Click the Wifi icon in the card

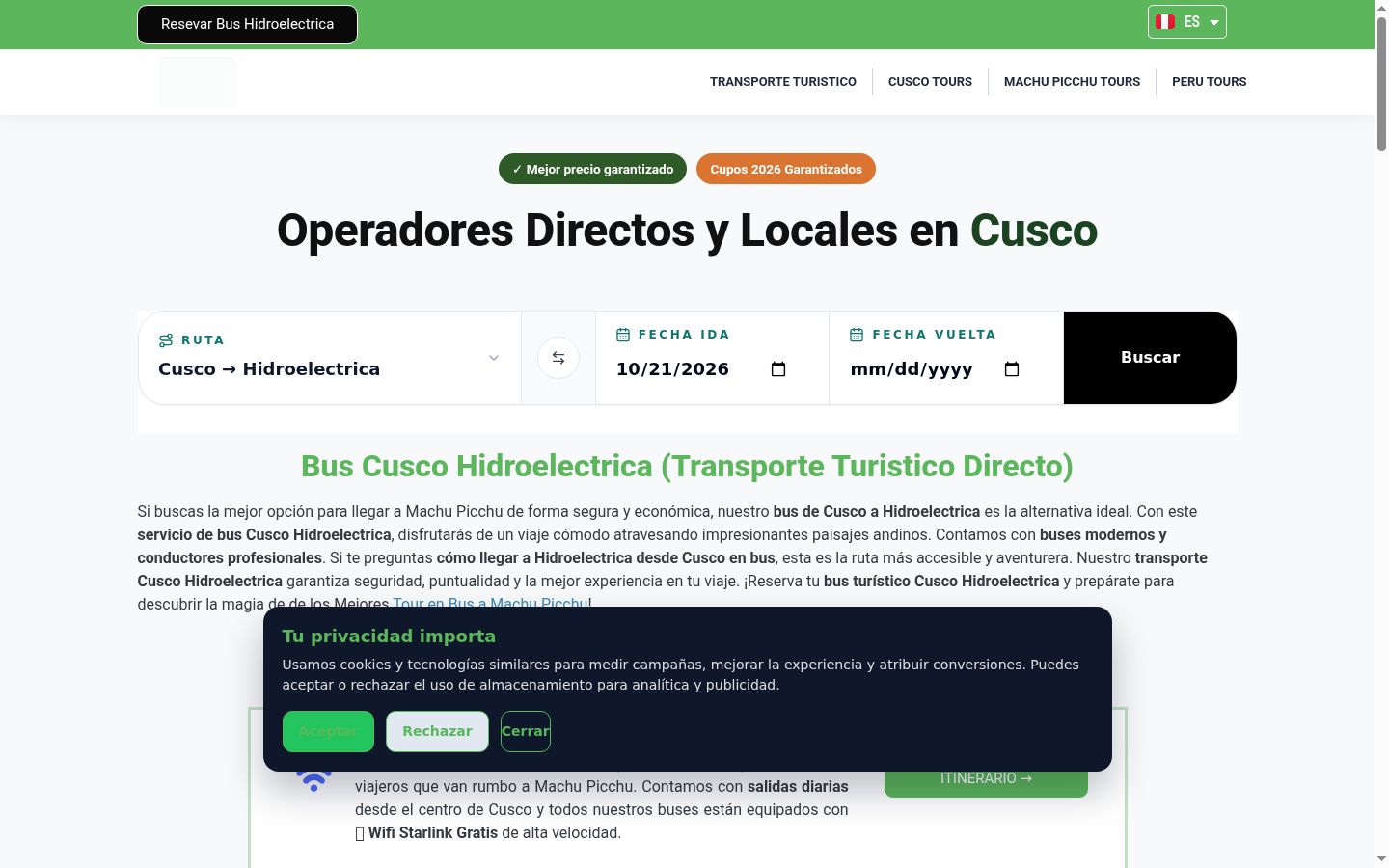pyautogui.click(x=313, y=780)
